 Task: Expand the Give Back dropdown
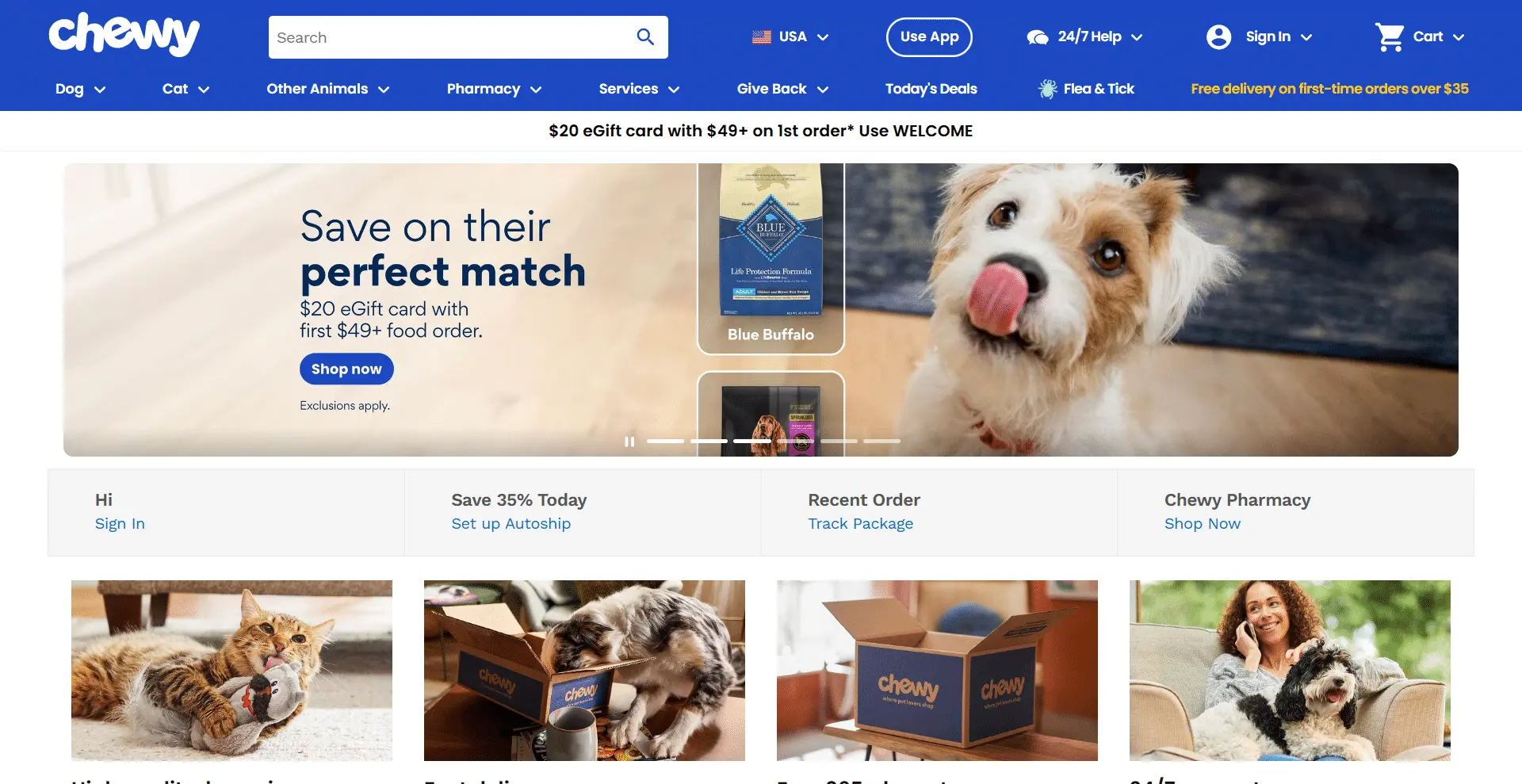click(782, 89)
